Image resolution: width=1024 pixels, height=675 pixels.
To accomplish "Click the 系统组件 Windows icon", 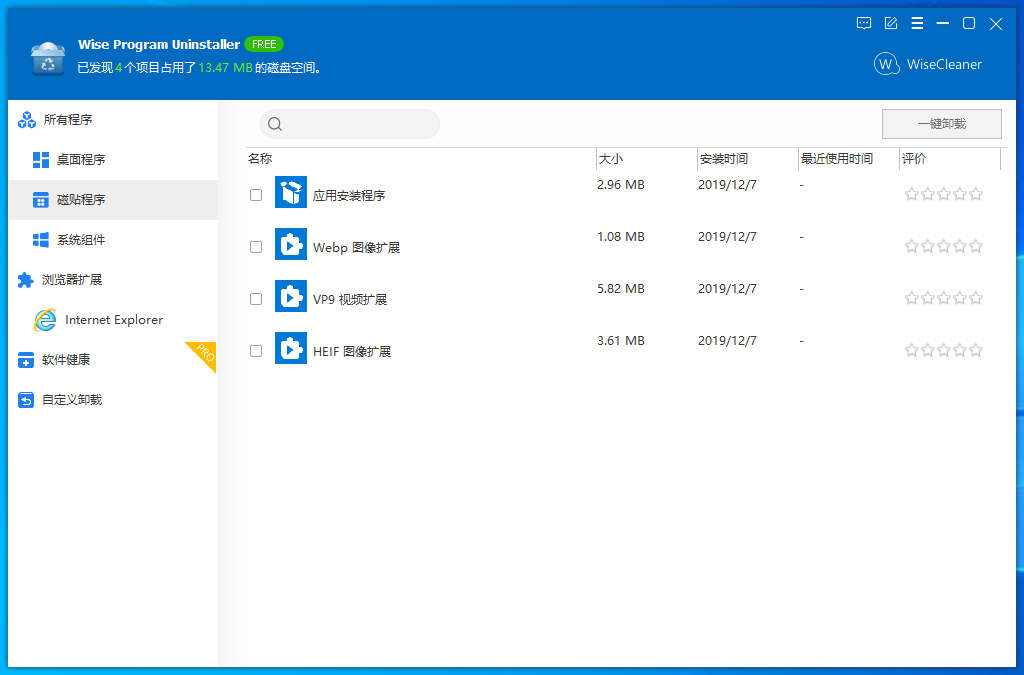I will click(x=40, y=239).
